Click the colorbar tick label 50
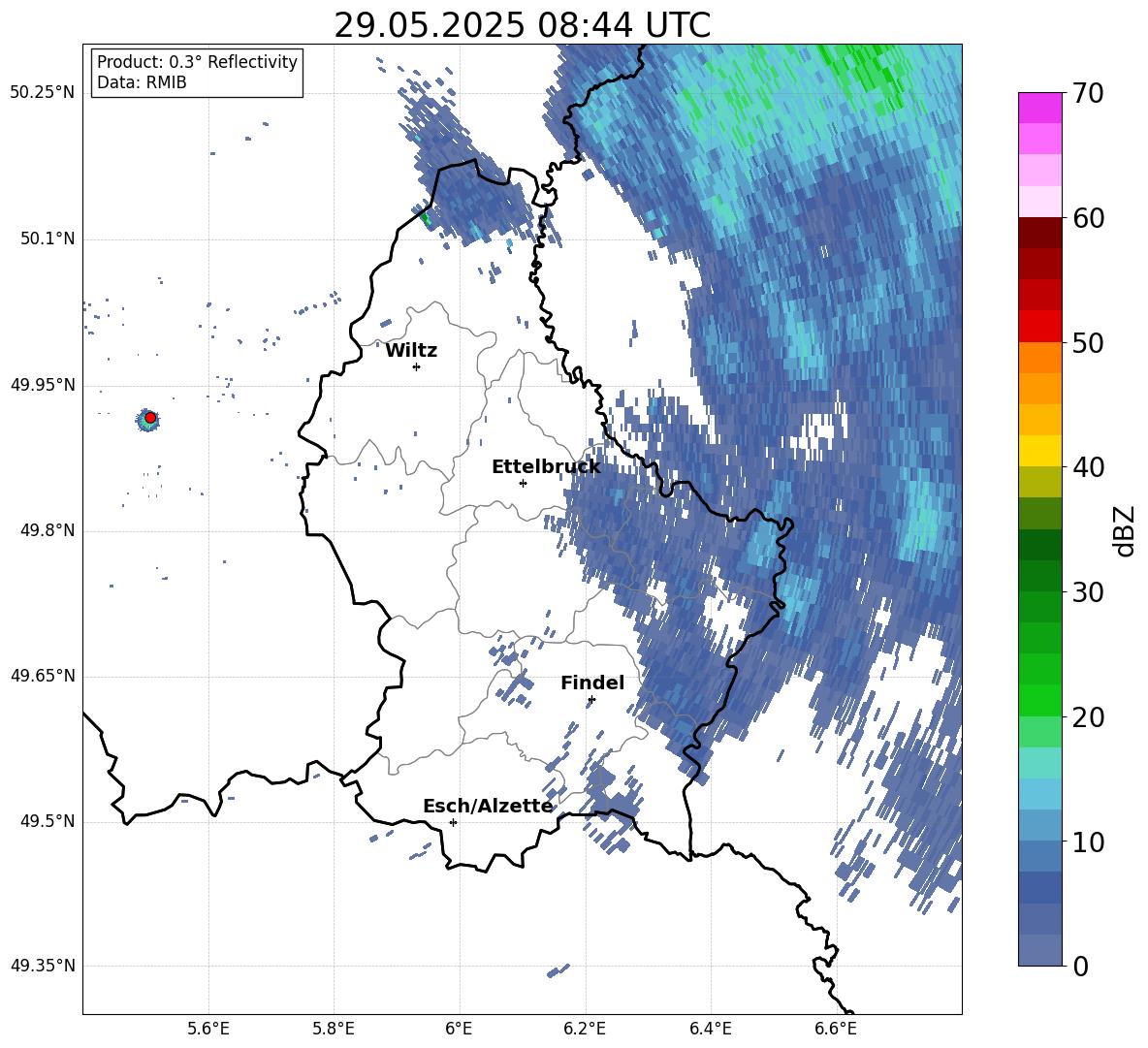 1088,342
